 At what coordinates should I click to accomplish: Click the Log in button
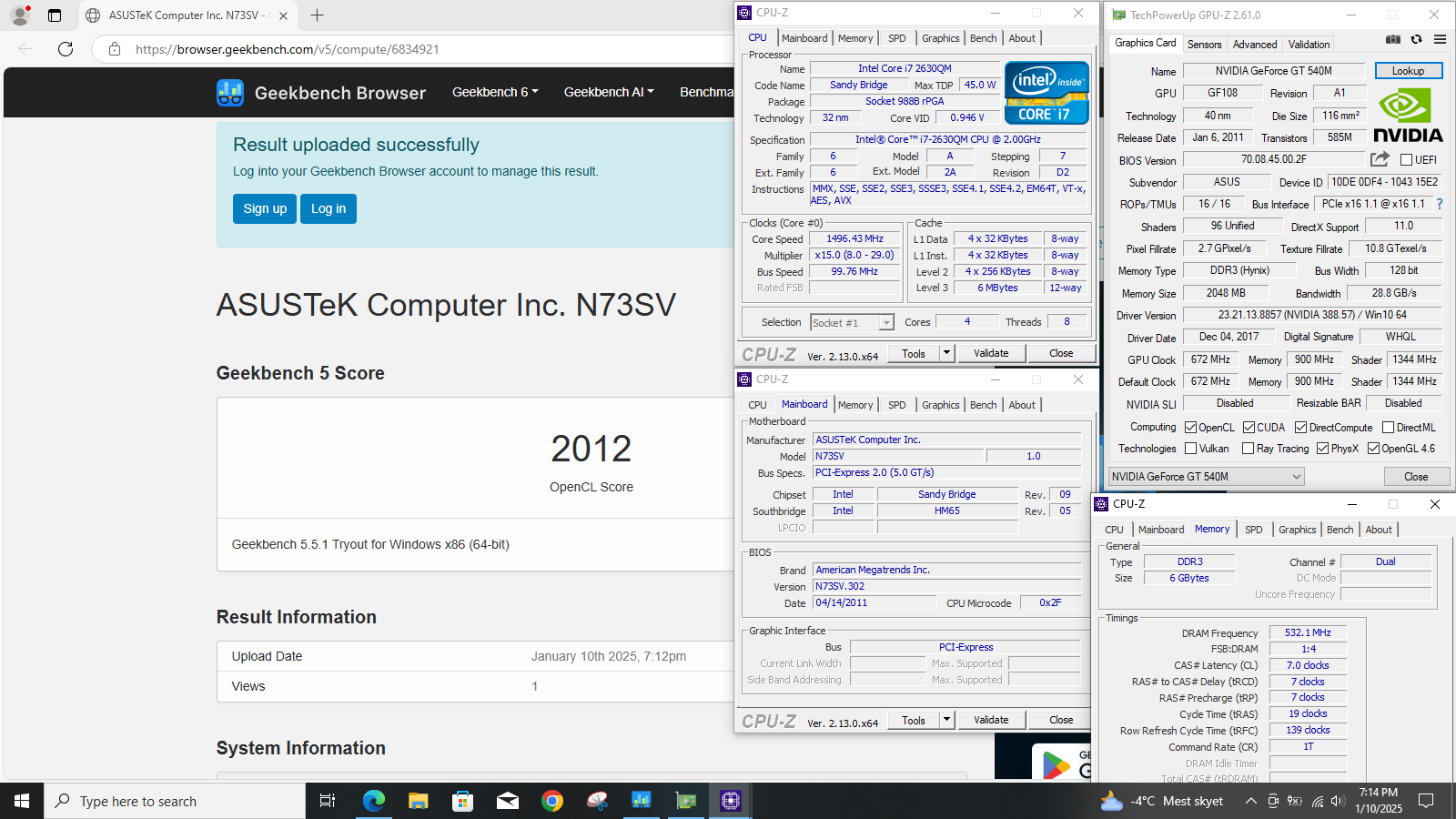(x=329, y=208)
